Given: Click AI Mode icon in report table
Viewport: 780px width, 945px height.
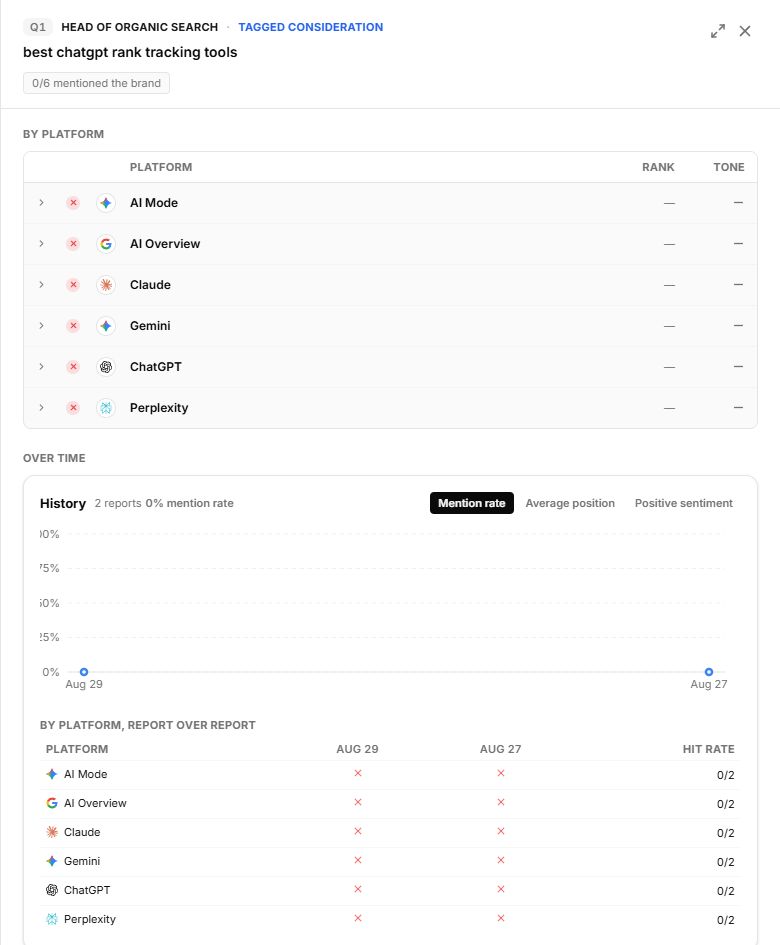Looking at the screenshot, I should (x=52, y=774).
